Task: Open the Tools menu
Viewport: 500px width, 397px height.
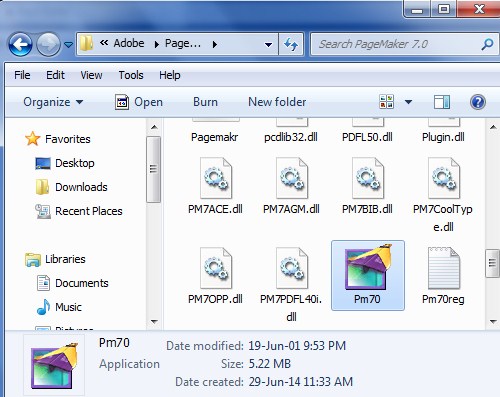Action: pos(131,75)
